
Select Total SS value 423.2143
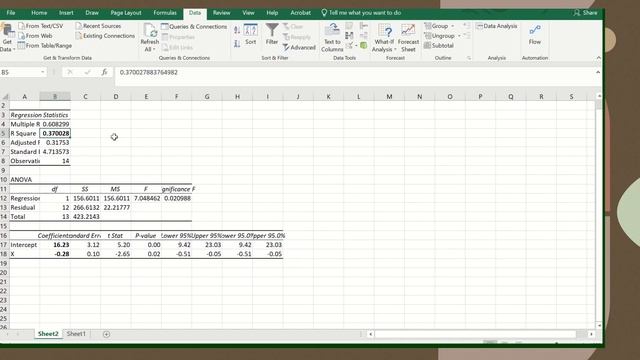(x=85, y=217)
